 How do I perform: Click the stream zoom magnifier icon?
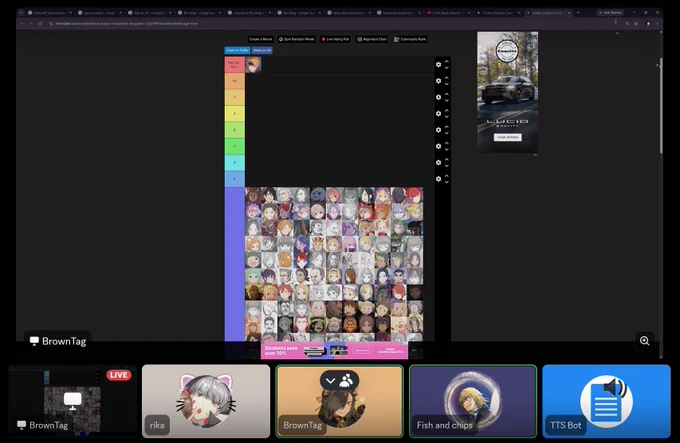[x=644, y=341]
